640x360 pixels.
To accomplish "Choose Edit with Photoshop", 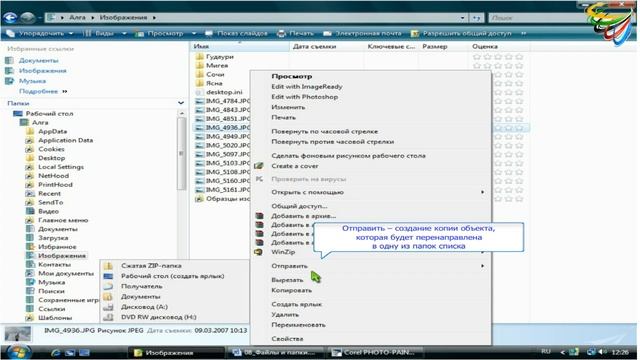I will (x=304, y=97).
